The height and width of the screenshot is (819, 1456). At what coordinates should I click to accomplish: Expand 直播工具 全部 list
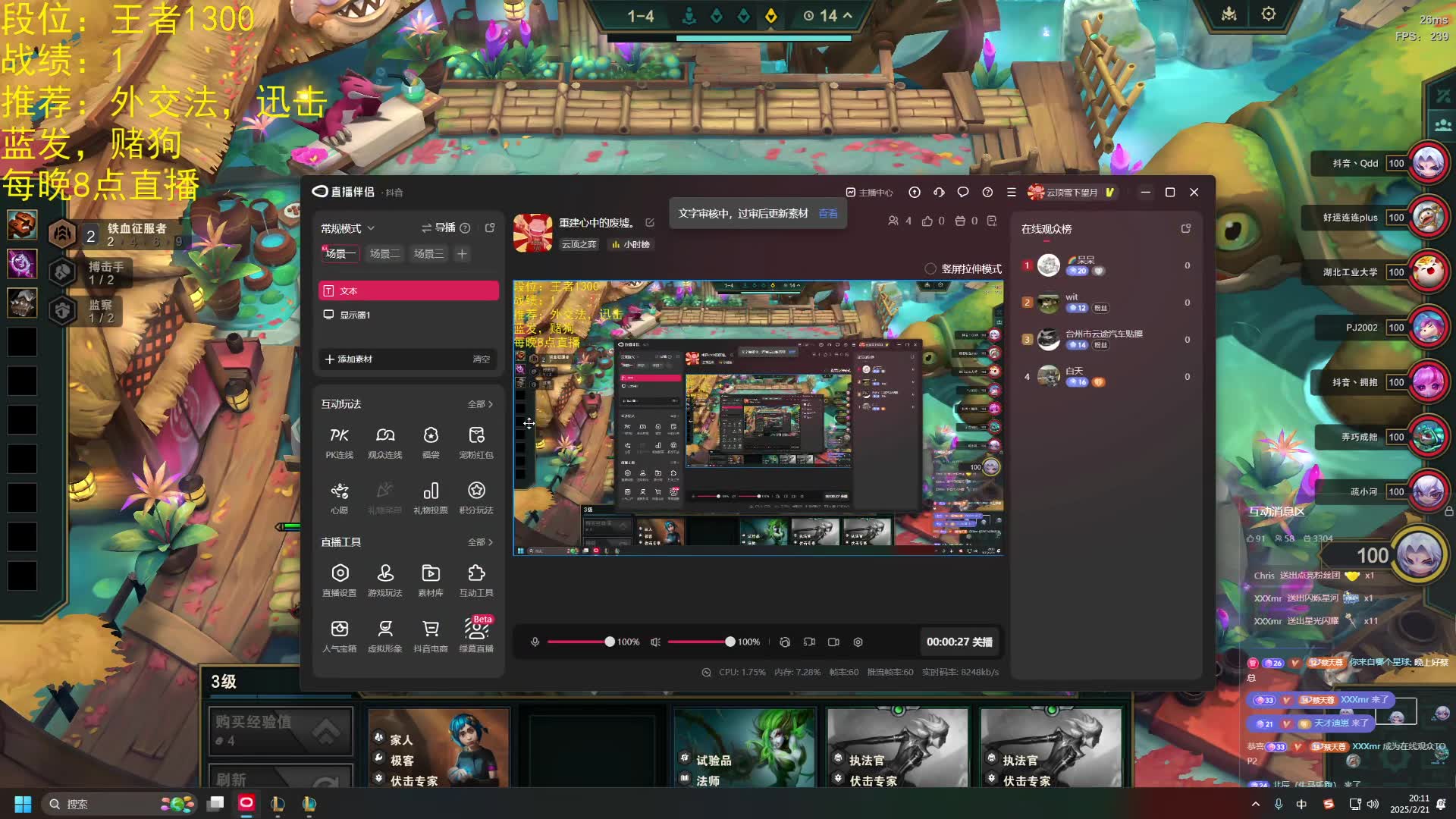click(480, 542)
